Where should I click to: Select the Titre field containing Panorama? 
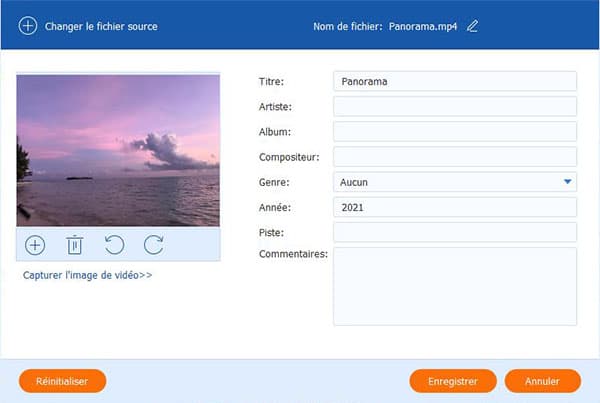tap(454, 81)
